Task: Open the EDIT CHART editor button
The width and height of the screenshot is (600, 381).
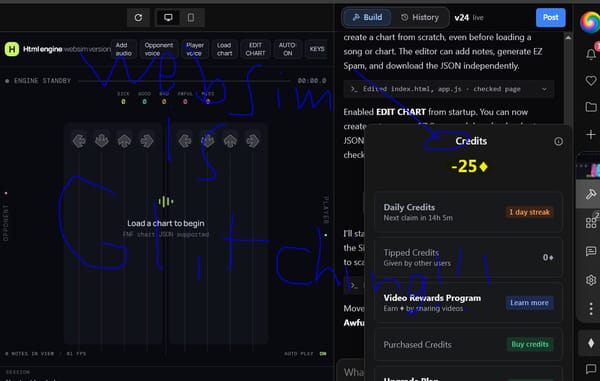Action: [x=255, y=49]
